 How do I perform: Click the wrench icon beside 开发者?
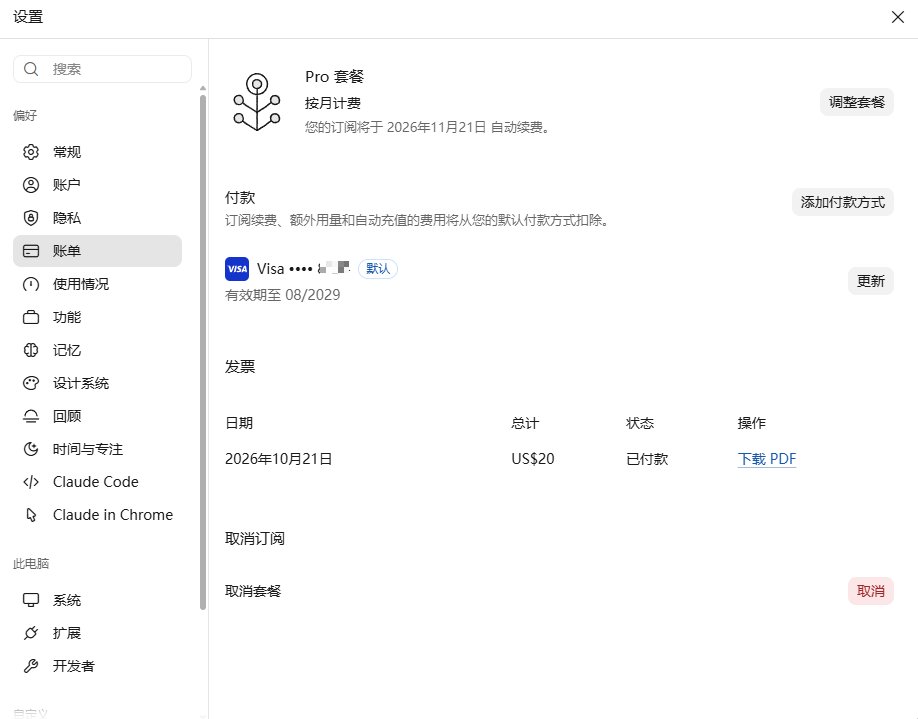30,666
